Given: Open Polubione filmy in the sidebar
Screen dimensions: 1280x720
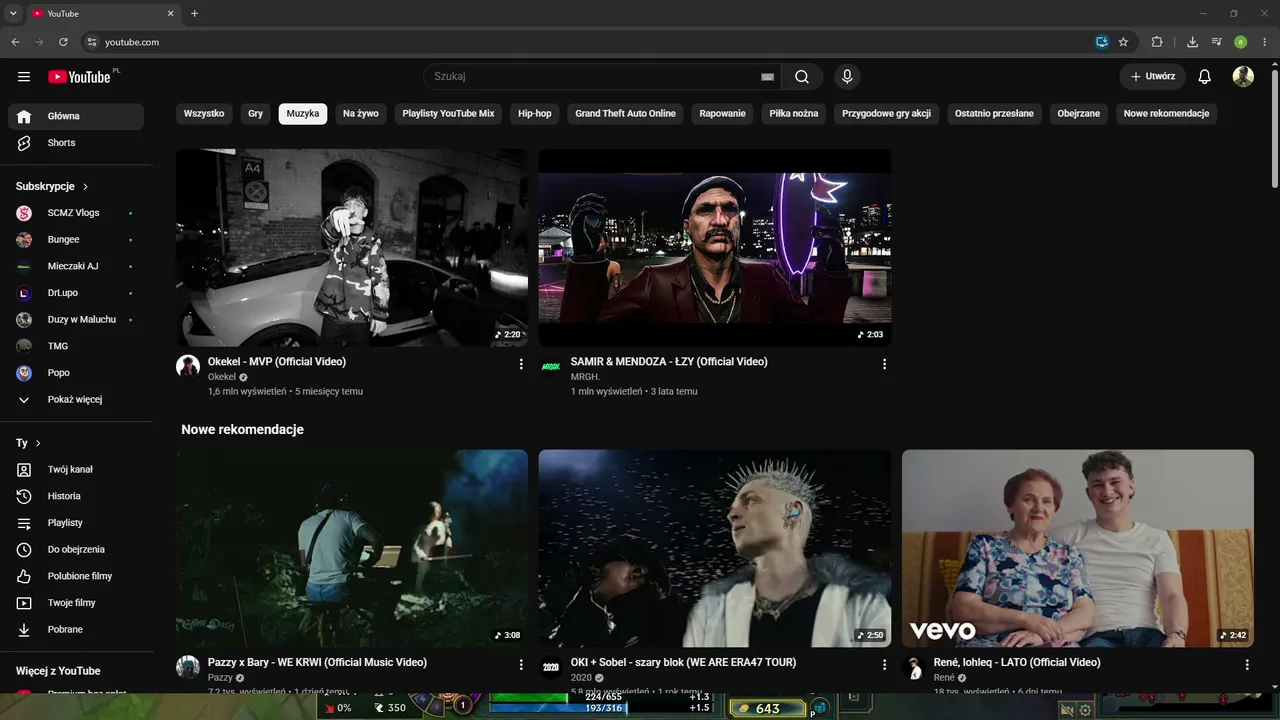Looking at the screenshot, I should pos(76,576).
